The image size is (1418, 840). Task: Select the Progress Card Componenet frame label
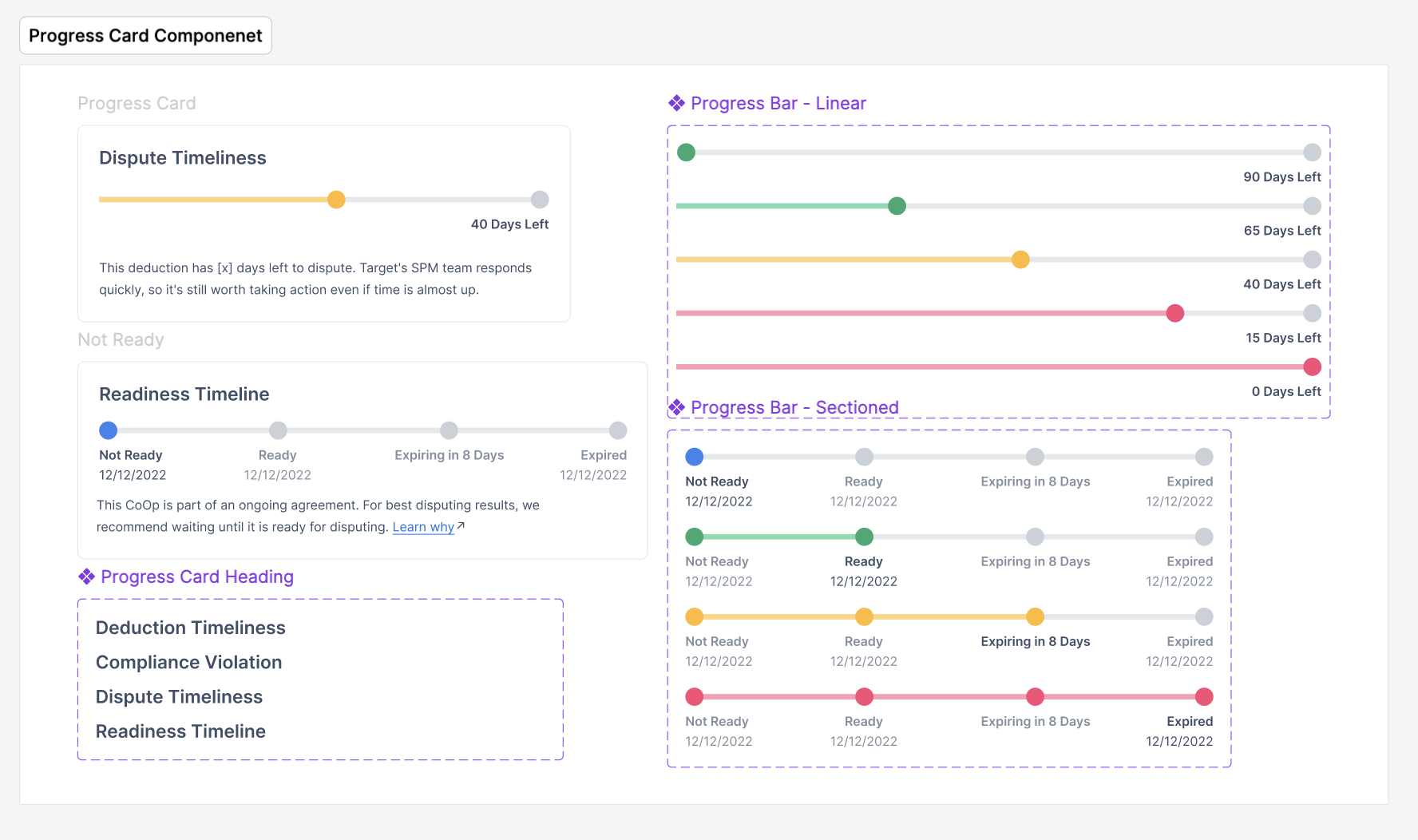click(145, 36)
